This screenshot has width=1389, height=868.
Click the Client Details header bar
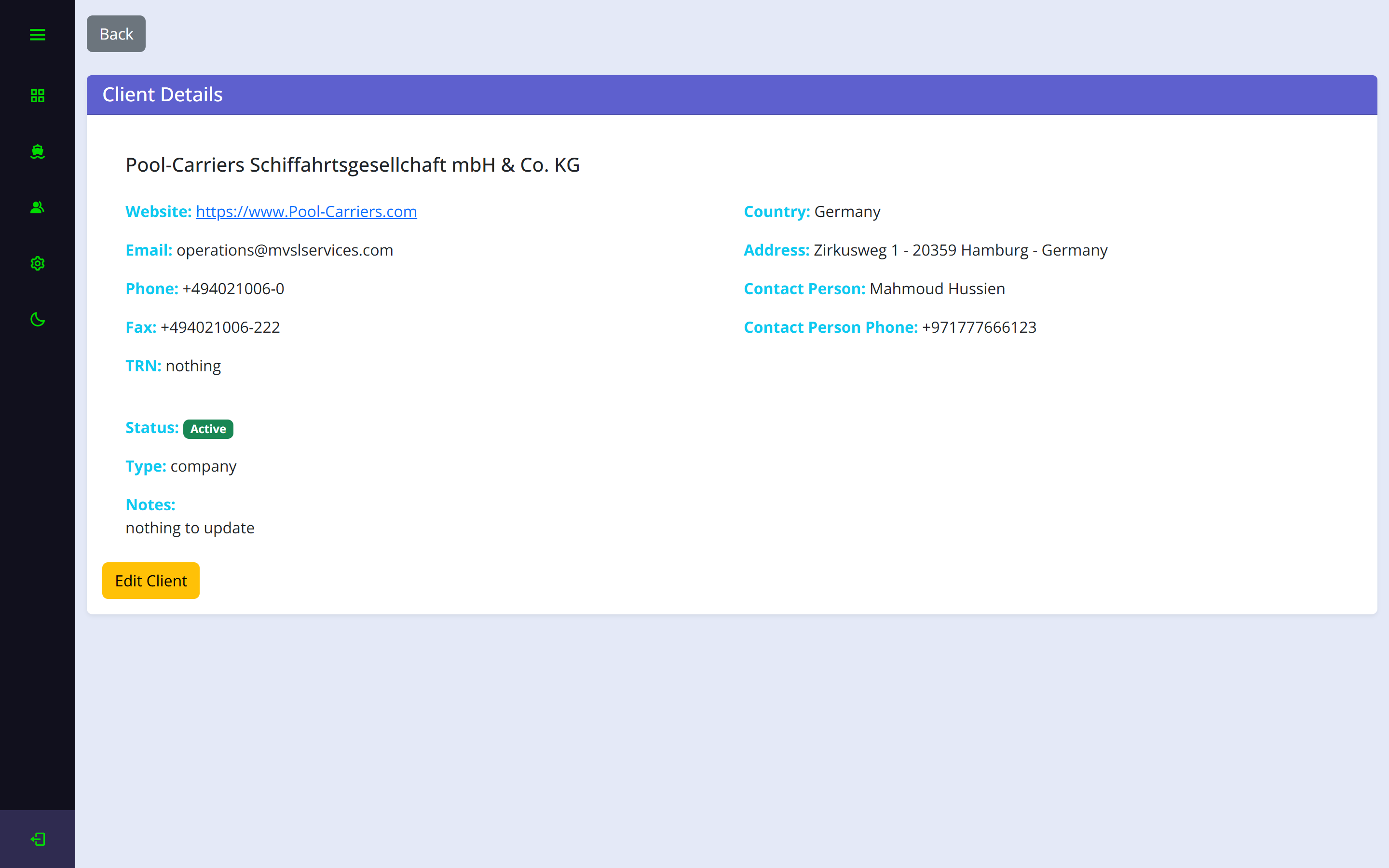click(163, 94)
